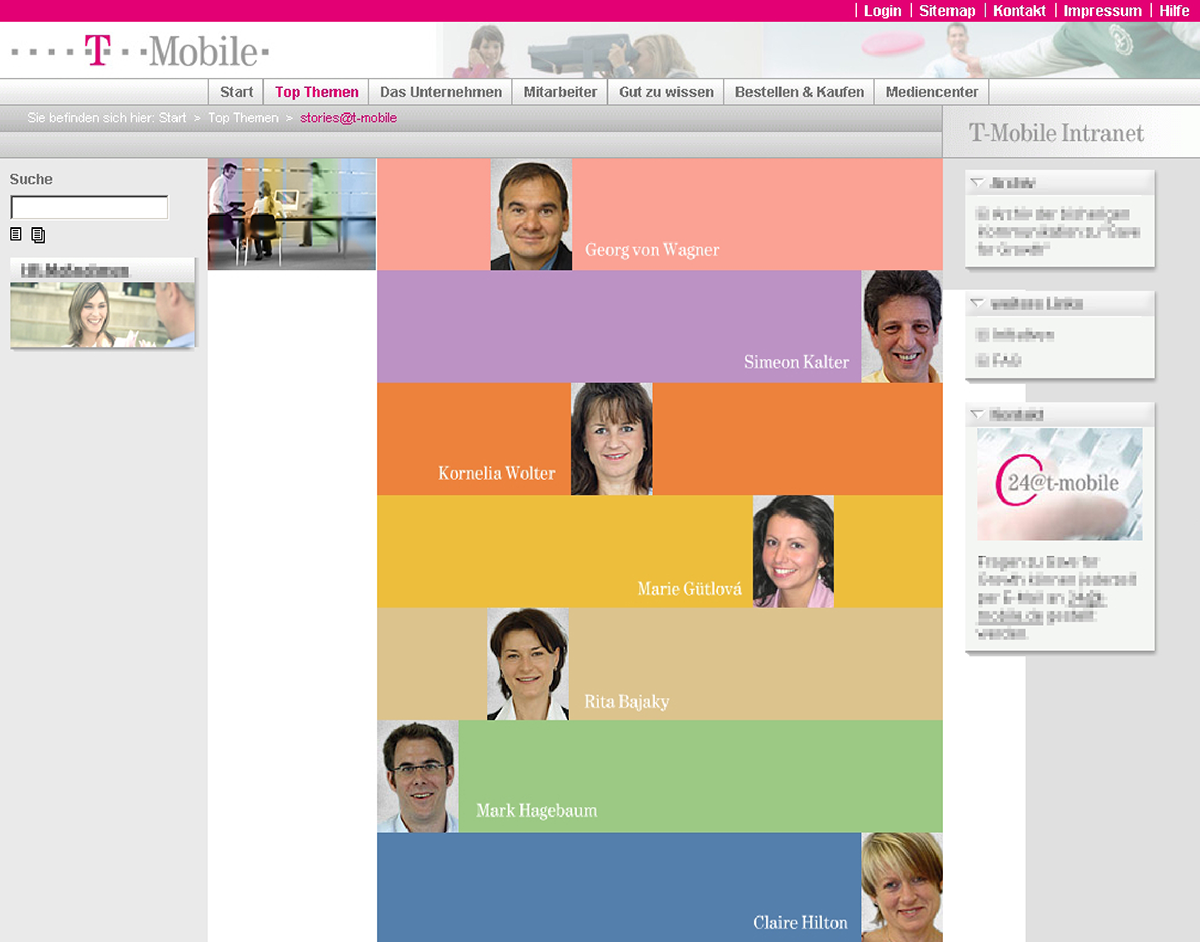Open Bestellen & Kaufen section
1200x942 pixels.
click(x=799, y=92)
